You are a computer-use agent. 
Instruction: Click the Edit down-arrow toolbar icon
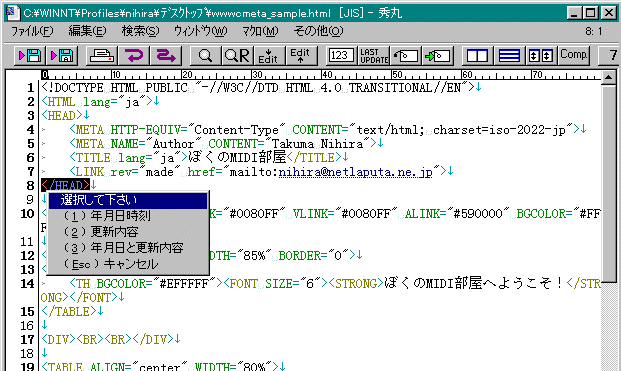click(269, 55)
